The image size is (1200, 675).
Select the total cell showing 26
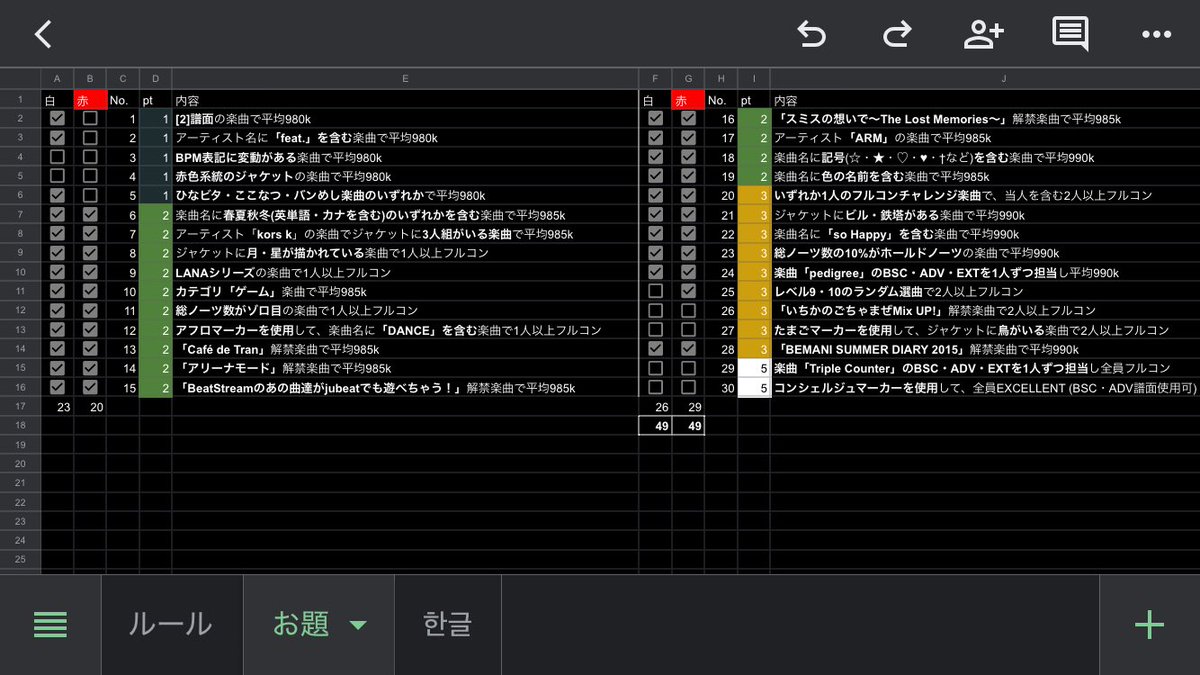[x=655, y=407]
